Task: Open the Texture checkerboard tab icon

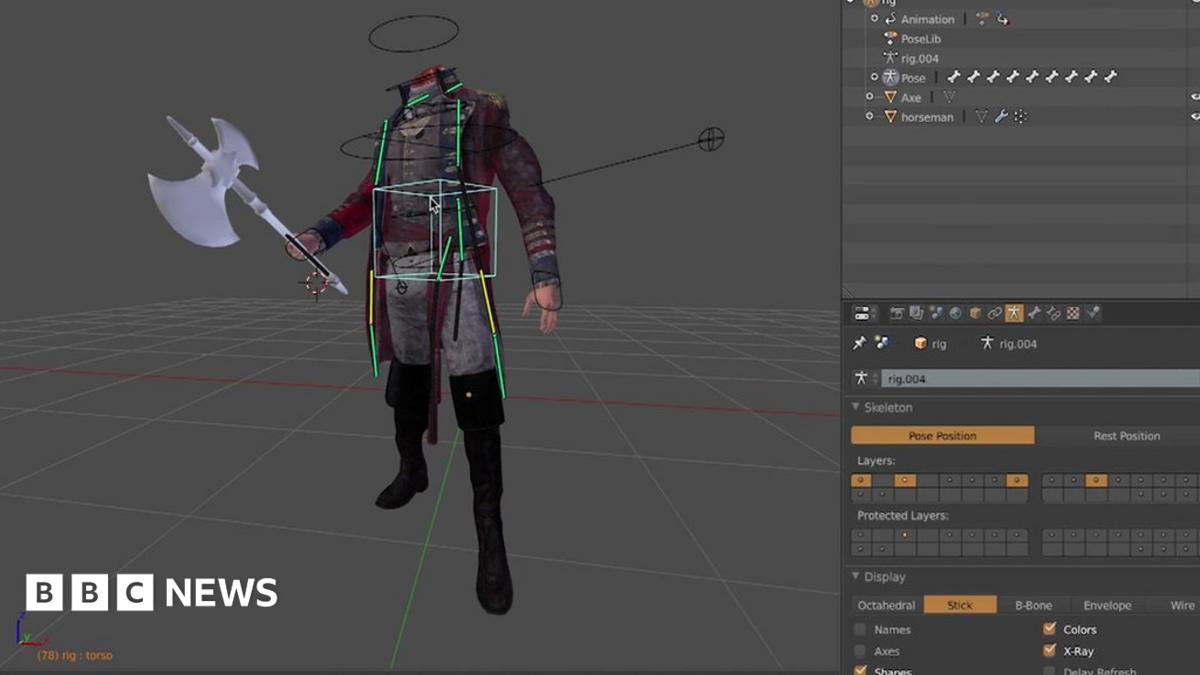Action: coord(1073,313)
